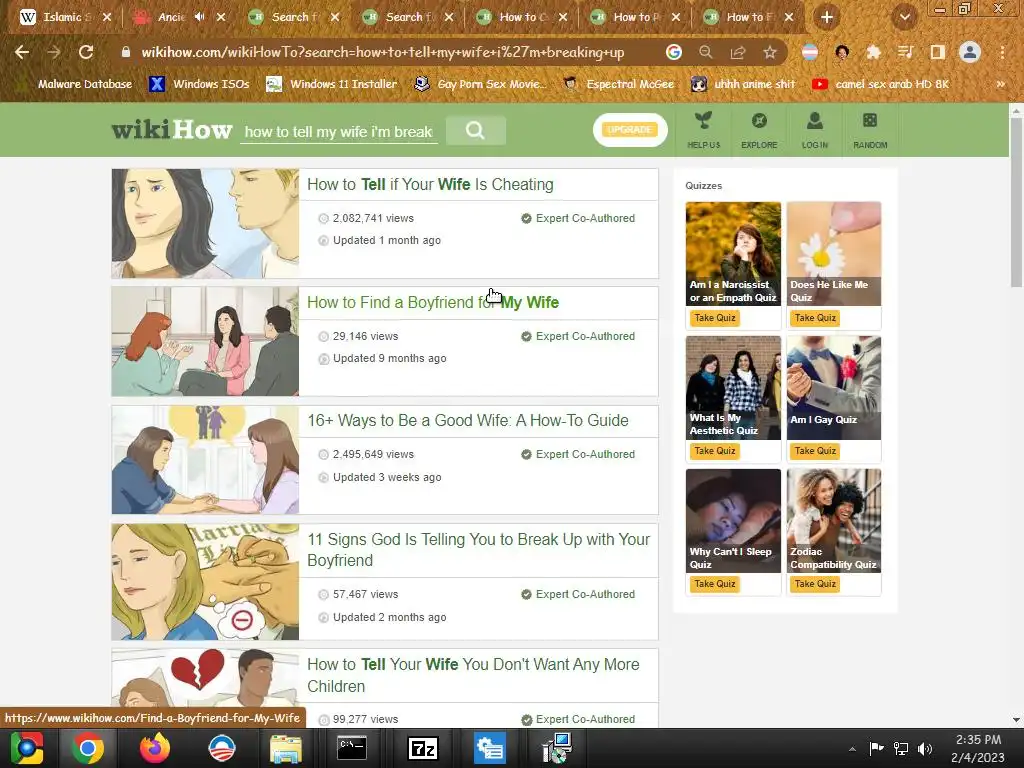Open 7-Zip from the taskbar
This screenshot has height=768, width=1024.
(x=423, y=748)
